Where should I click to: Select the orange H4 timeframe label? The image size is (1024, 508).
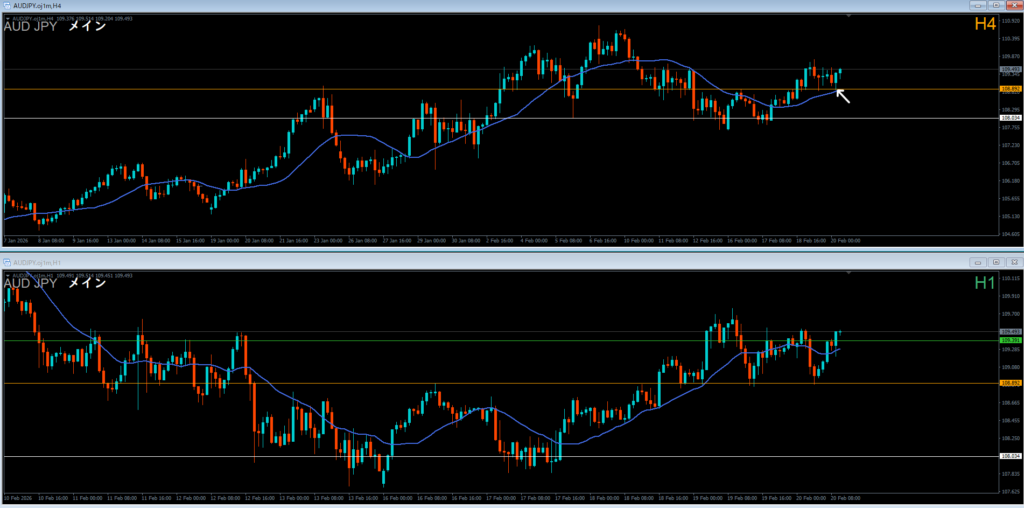pos(985,24)
